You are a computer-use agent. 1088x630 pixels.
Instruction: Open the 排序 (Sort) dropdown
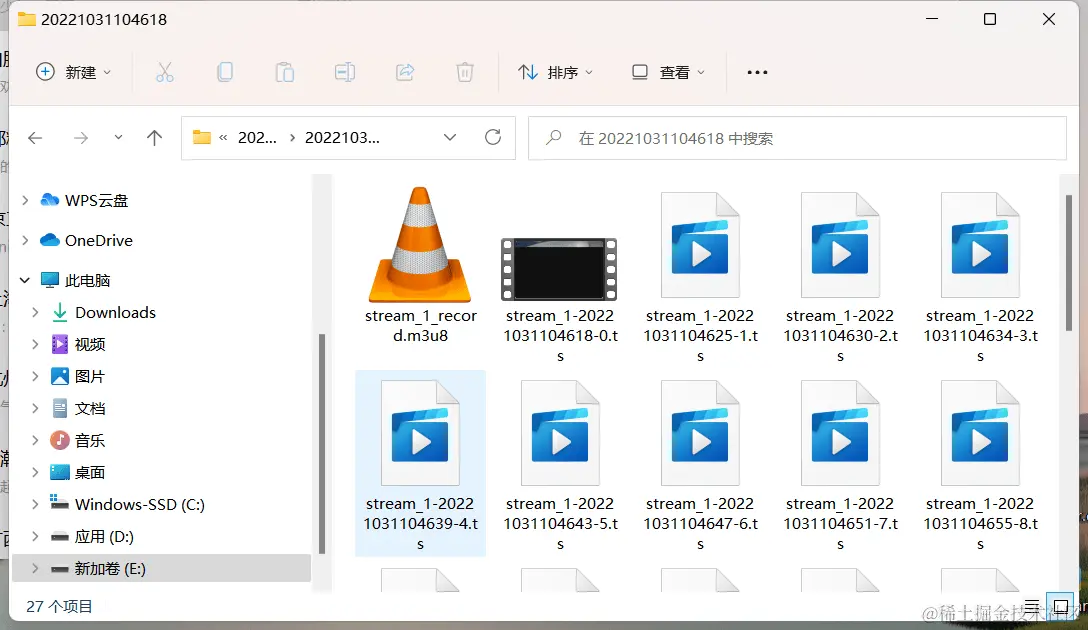(555, 72)
